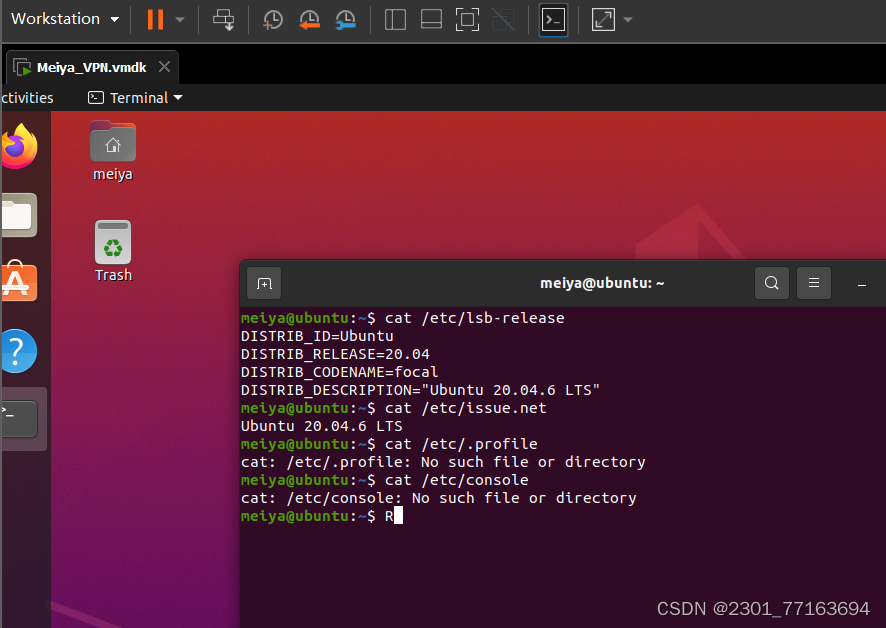Toggle the library sidebar view
The height and width of the screenshot is (628, 886).
[x=395, y=20]
